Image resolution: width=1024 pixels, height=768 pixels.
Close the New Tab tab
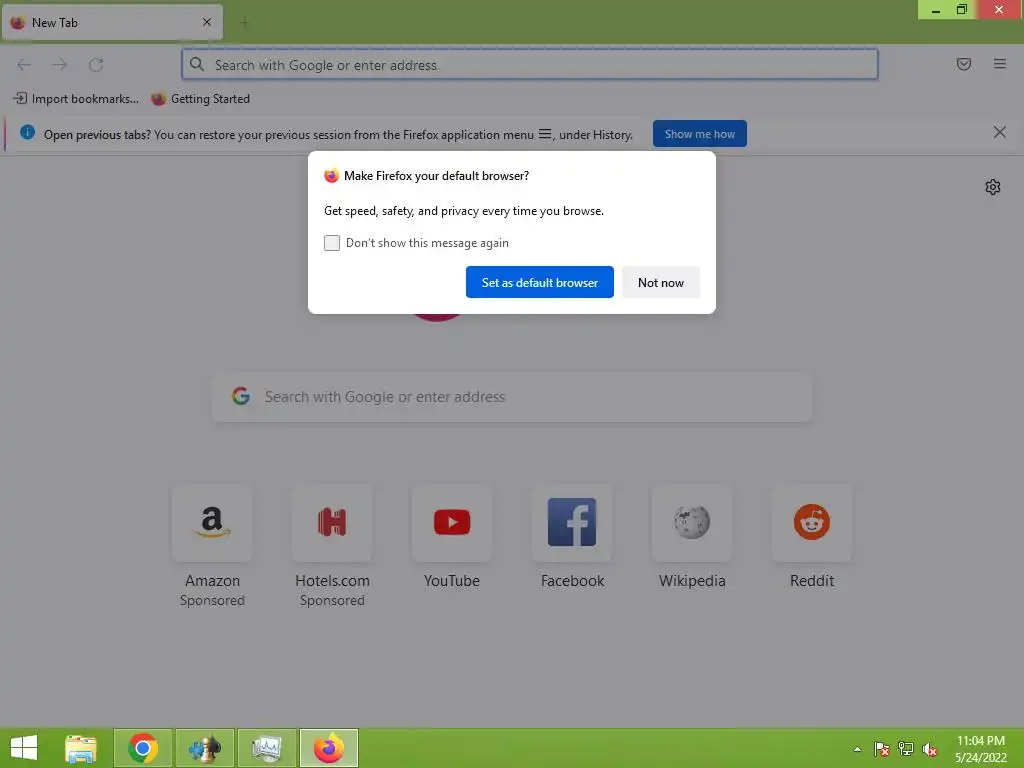coord(207,22)
